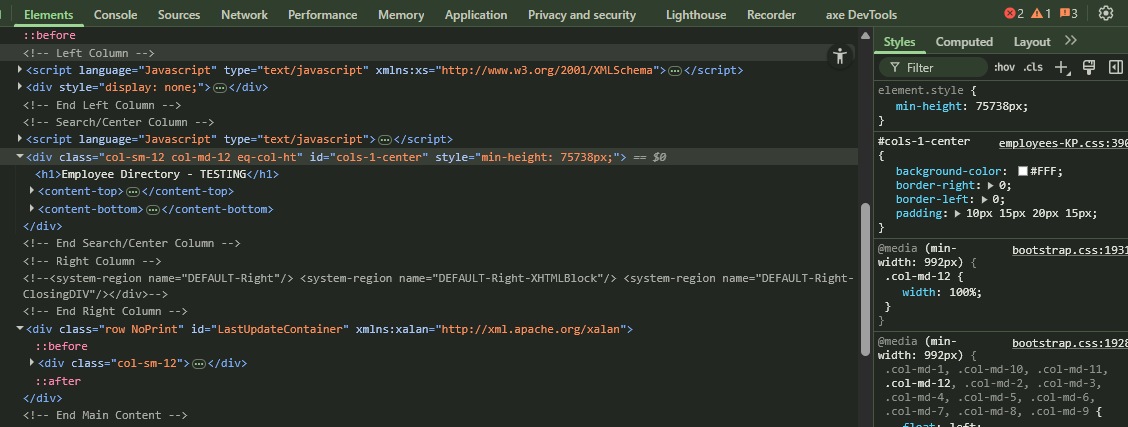Click the Styles Filter input field
Image resolution: width=1128 pixels, height=427 pixels.
click(x=933, y=68)
